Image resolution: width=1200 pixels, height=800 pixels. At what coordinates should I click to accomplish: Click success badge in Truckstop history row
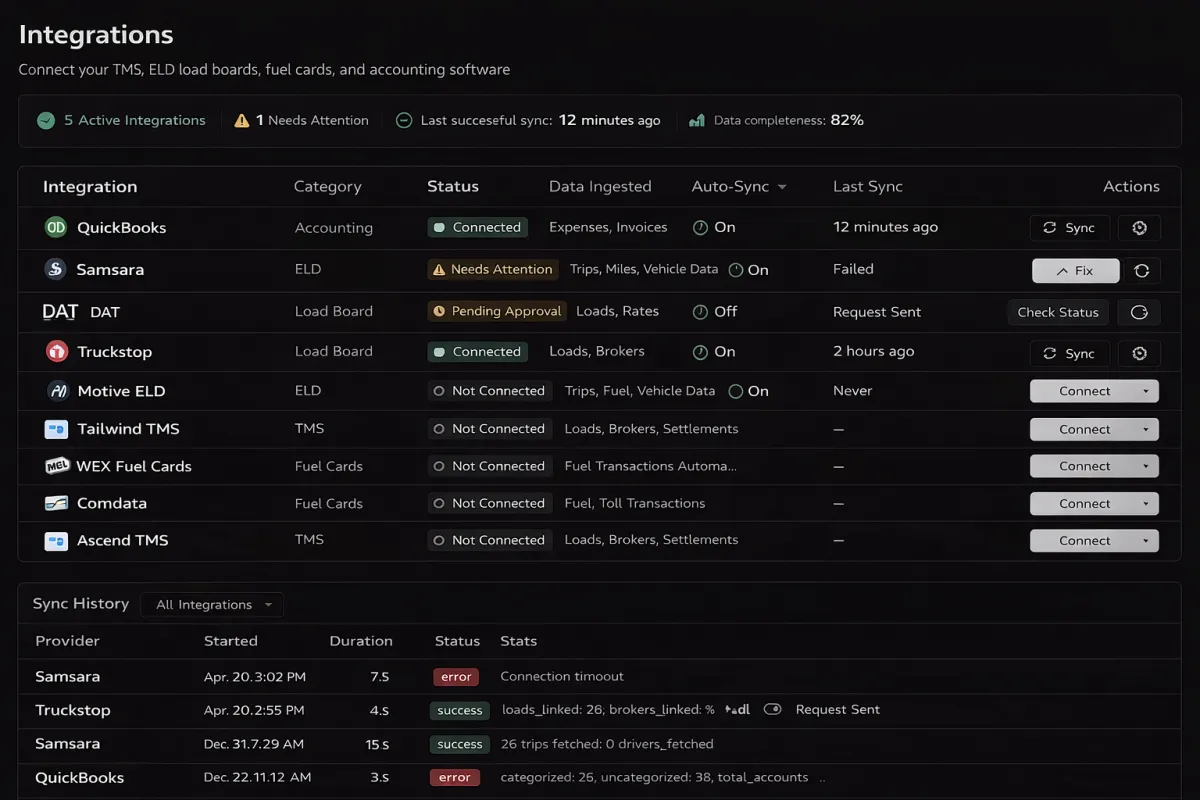(460, 710)
